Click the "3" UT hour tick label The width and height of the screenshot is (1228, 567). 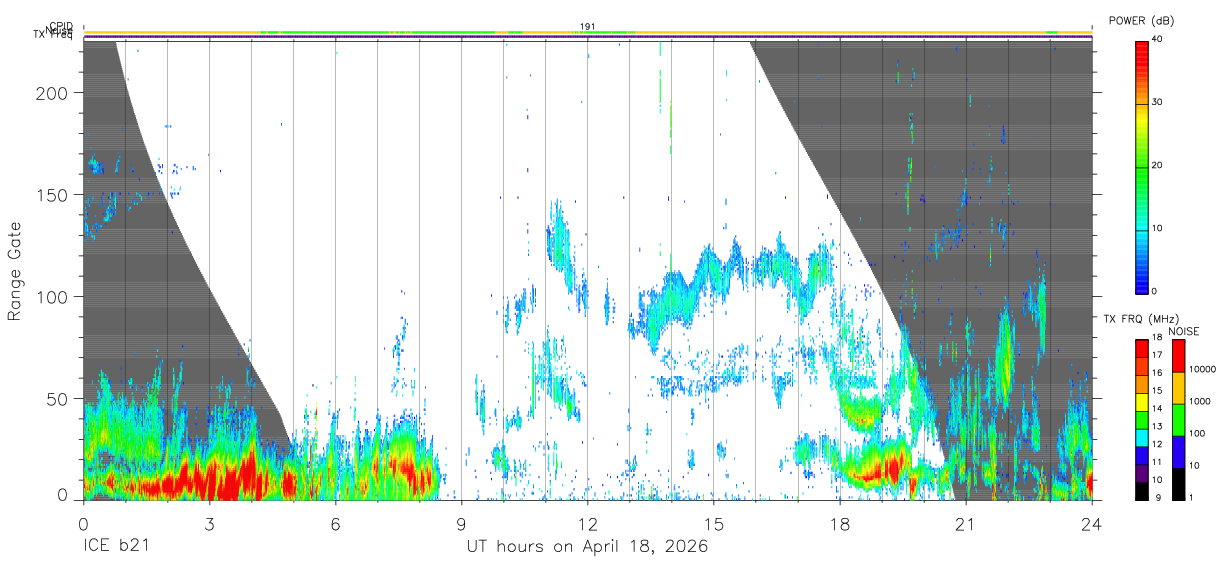tap(209, 524)
